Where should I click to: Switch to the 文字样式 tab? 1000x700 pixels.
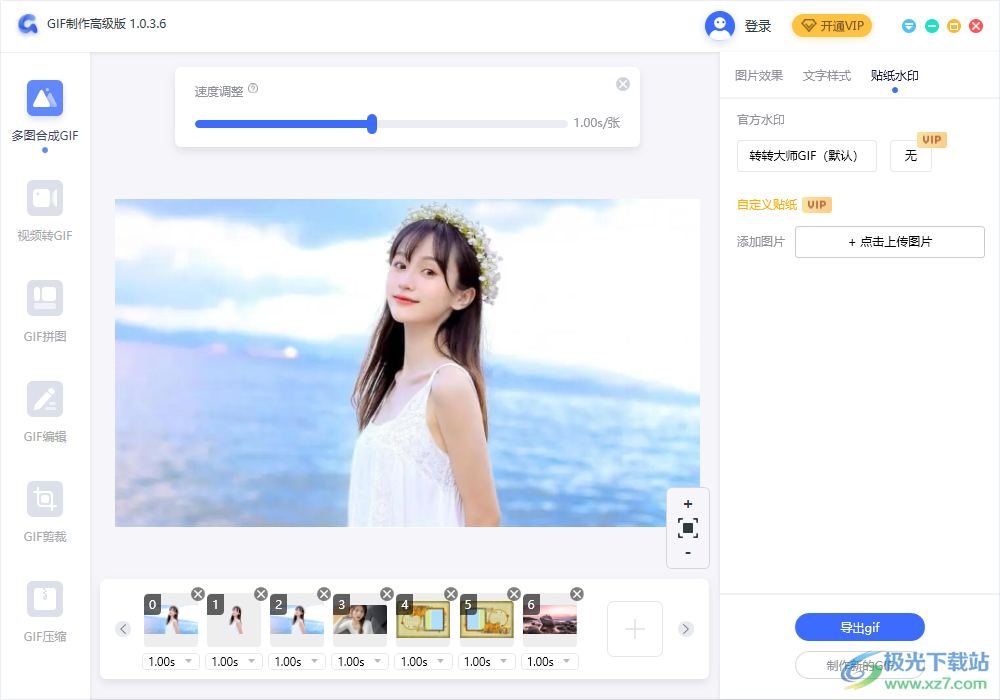click(826, 75)
